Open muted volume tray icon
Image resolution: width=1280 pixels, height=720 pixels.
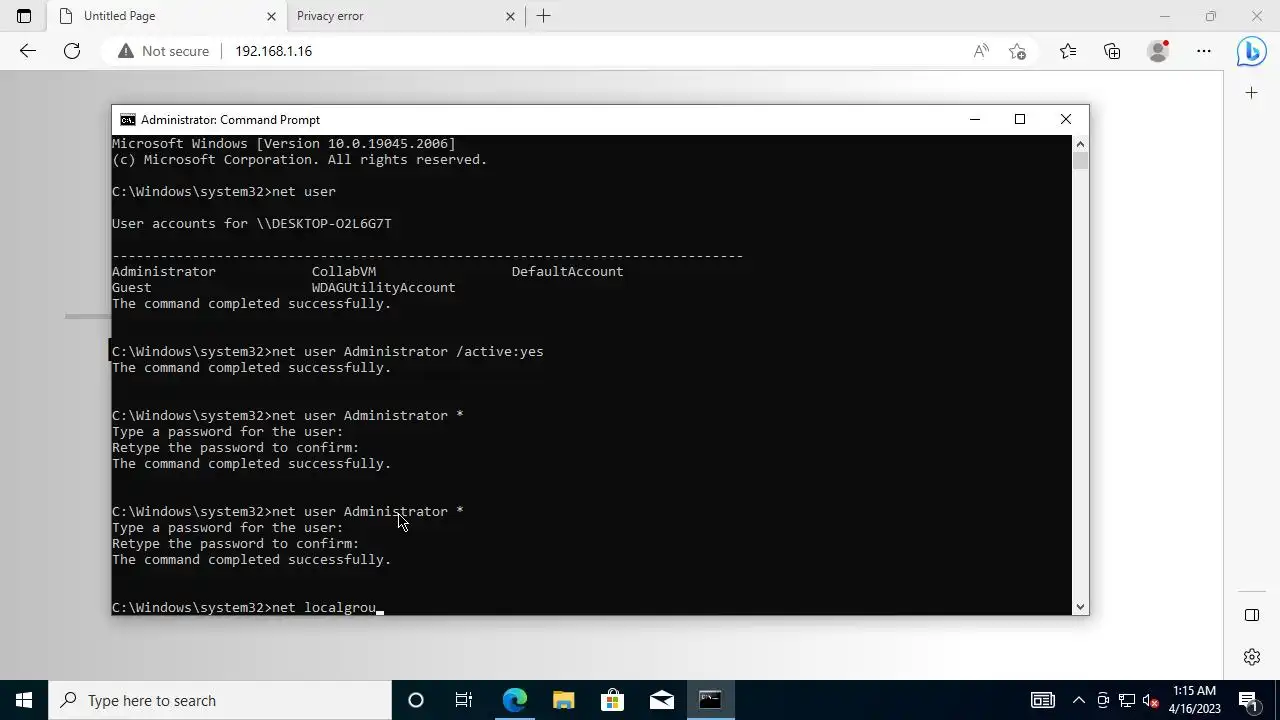(x=1151, y=700)
